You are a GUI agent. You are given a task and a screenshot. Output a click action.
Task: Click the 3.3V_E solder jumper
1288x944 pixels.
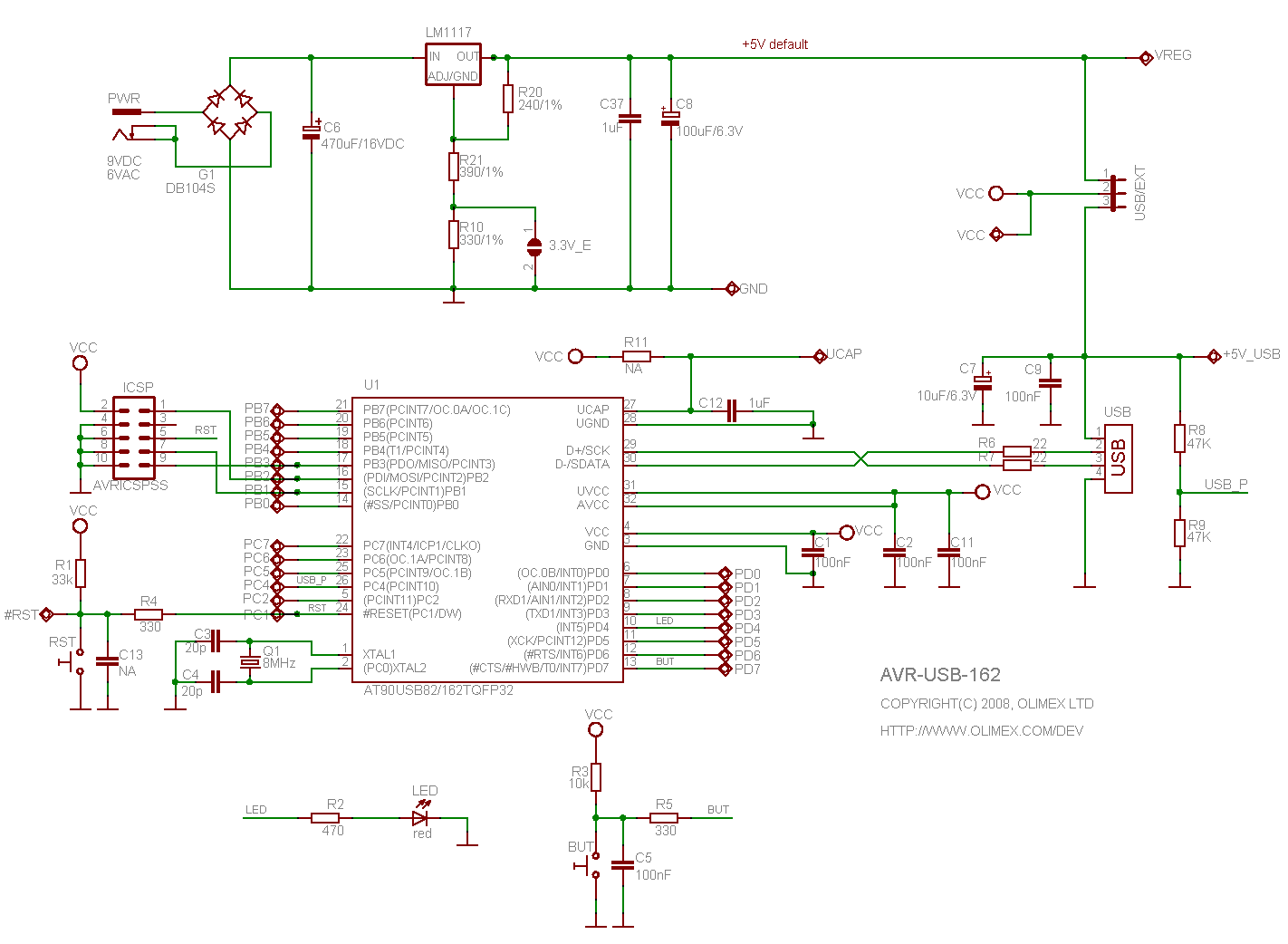pyautogui.click(x=534, y=246)
